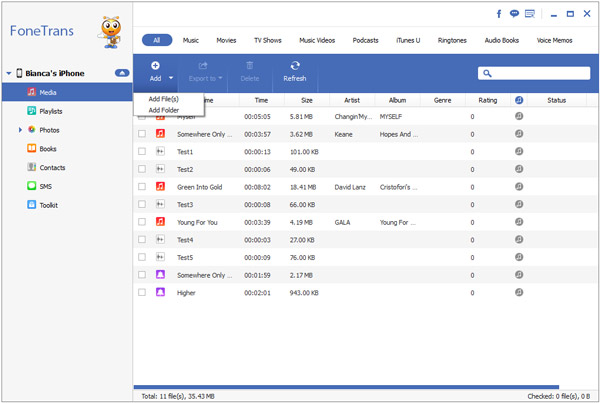Check the Test3 row checkbox
Viewport: 600px width, 403px height.
tap(142, 204)
